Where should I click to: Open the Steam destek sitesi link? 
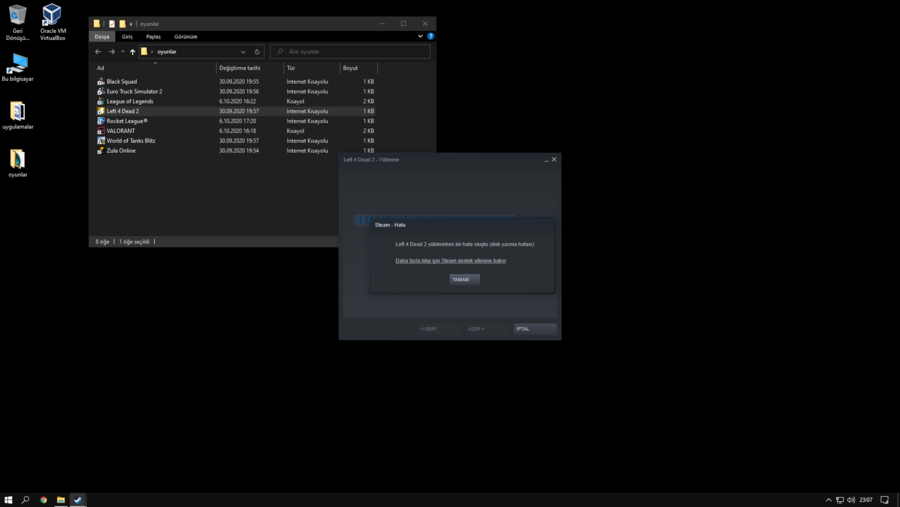pyautogui.click(x=451, y=261)
